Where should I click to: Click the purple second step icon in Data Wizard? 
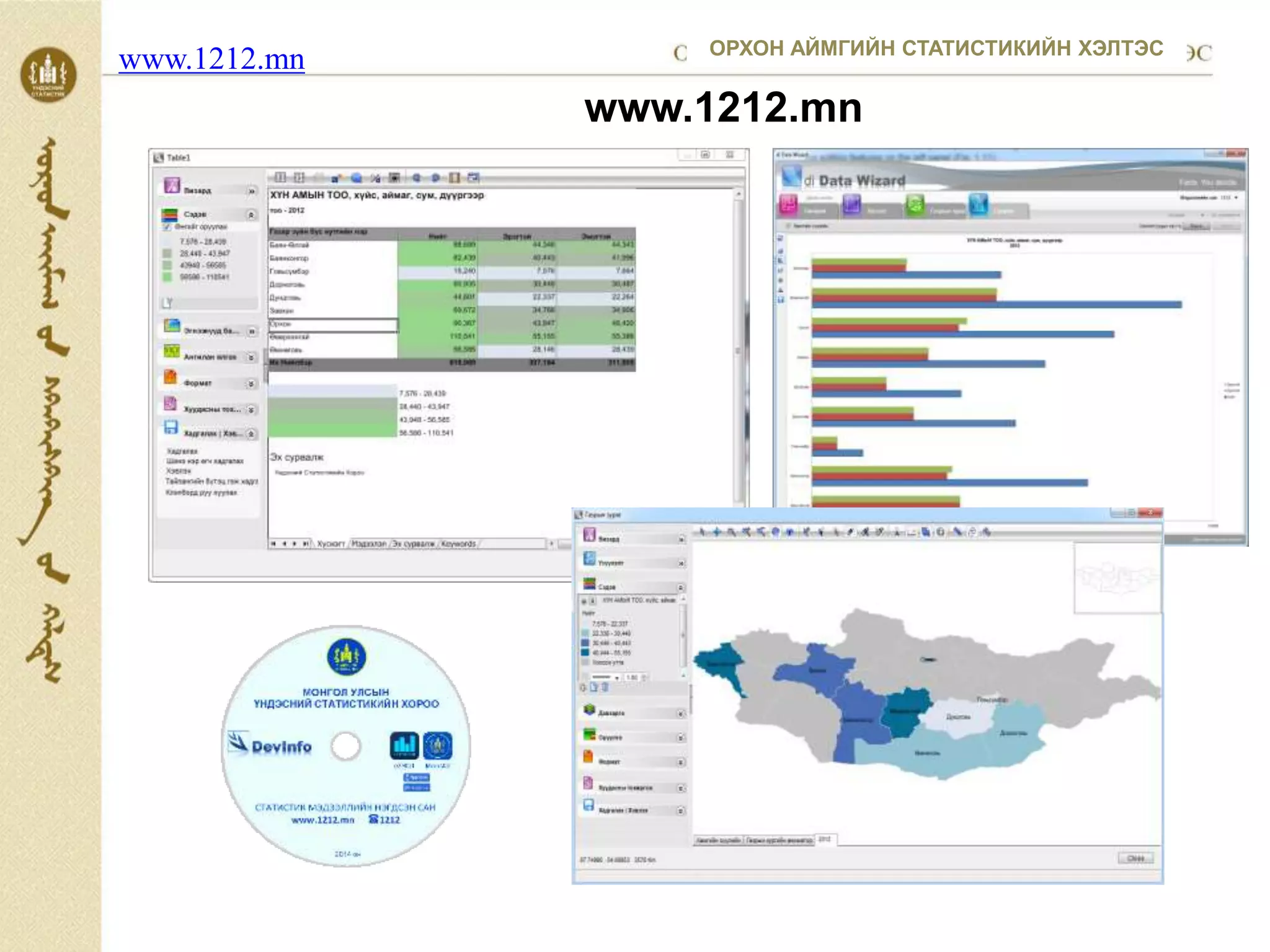[x=851, y=204]
